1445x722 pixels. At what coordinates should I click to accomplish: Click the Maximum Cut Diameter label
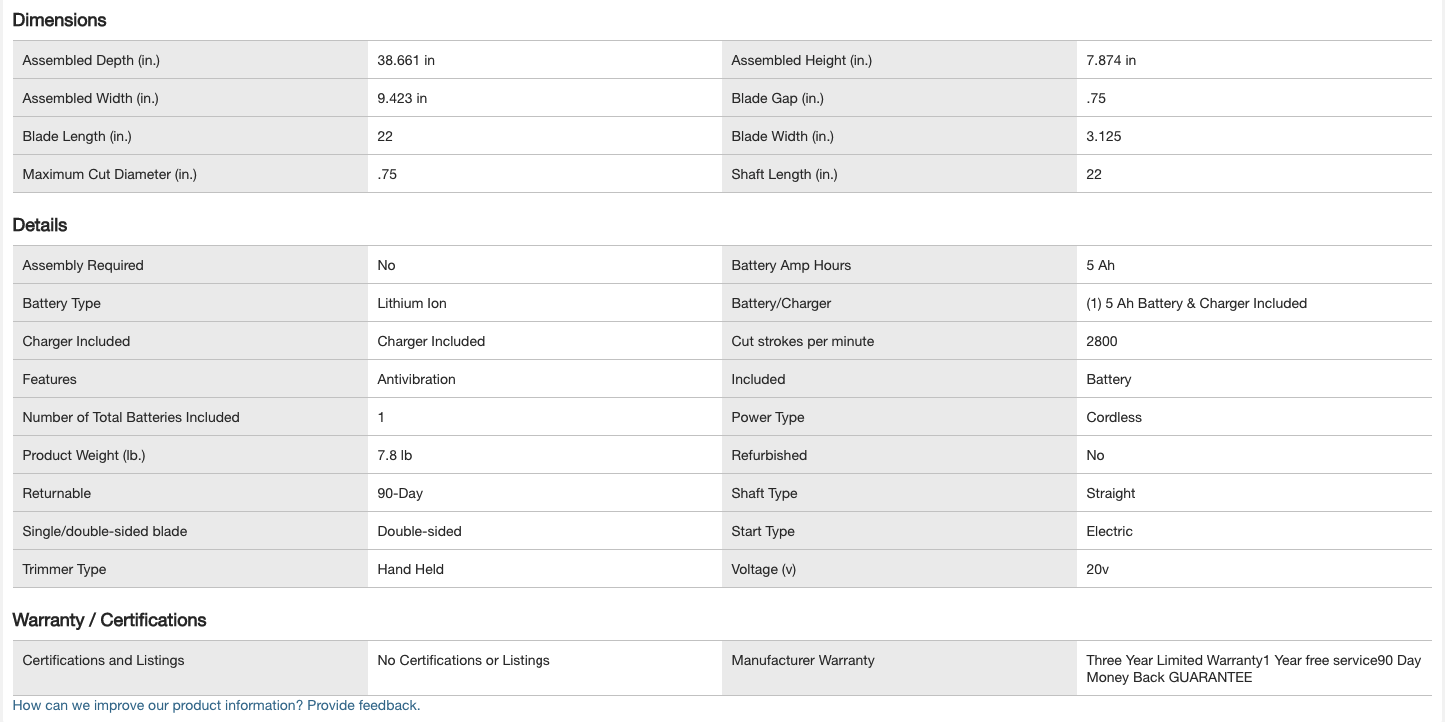[110, 174]
